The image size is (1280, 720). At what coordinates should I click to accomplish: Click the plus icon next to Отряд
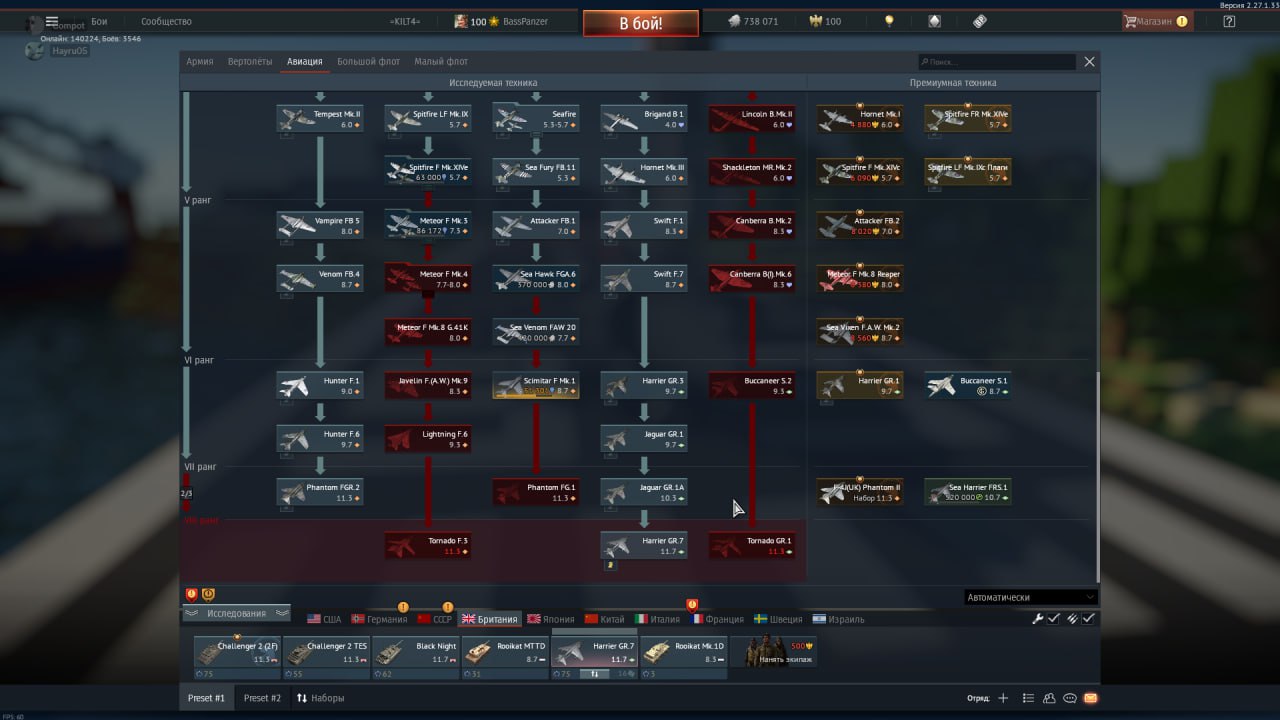pos(1003,698)
